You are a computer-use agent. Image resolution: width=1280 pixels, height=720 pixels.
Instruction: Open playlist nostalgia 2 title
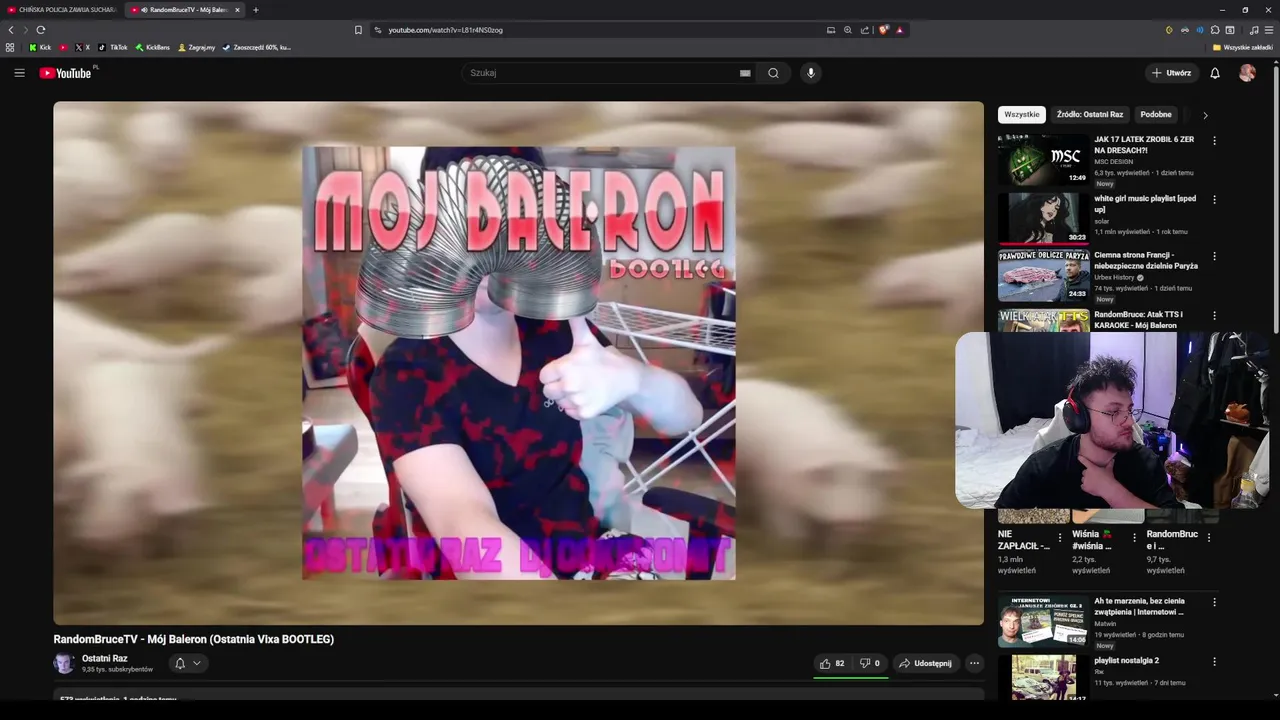pyautogui.click(x=1126, y=661)
